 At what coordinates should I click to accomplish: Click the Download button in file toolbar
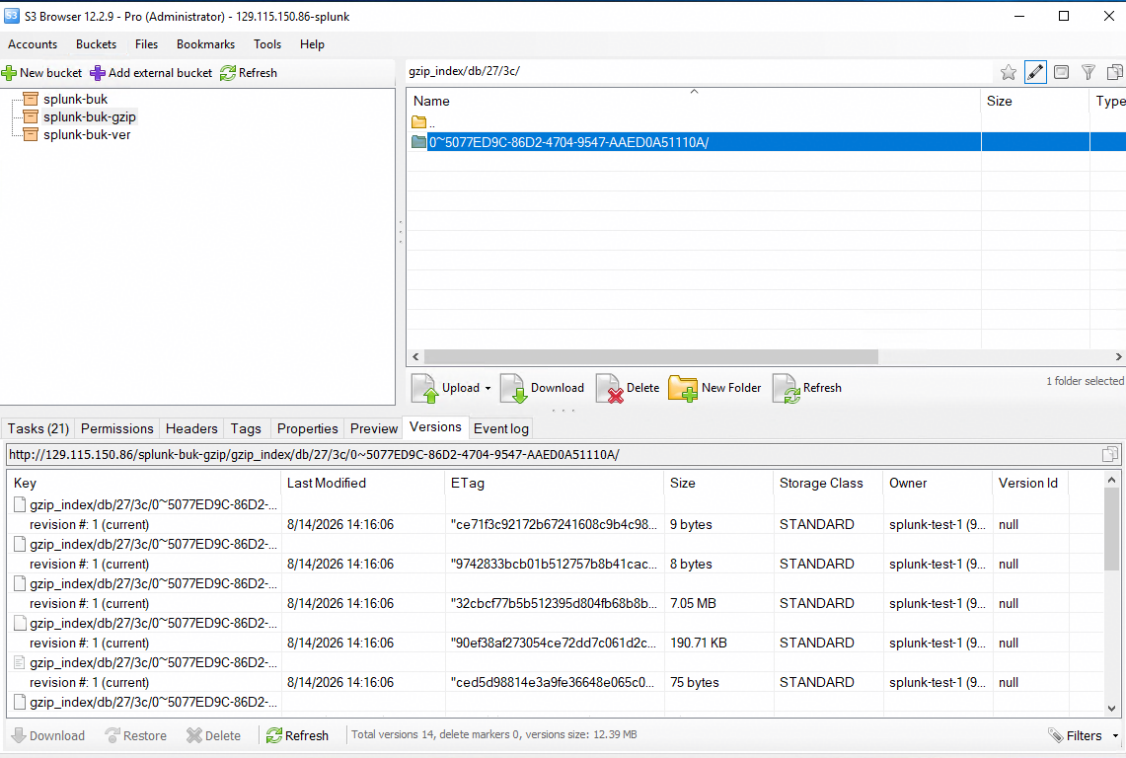(543, 388)
